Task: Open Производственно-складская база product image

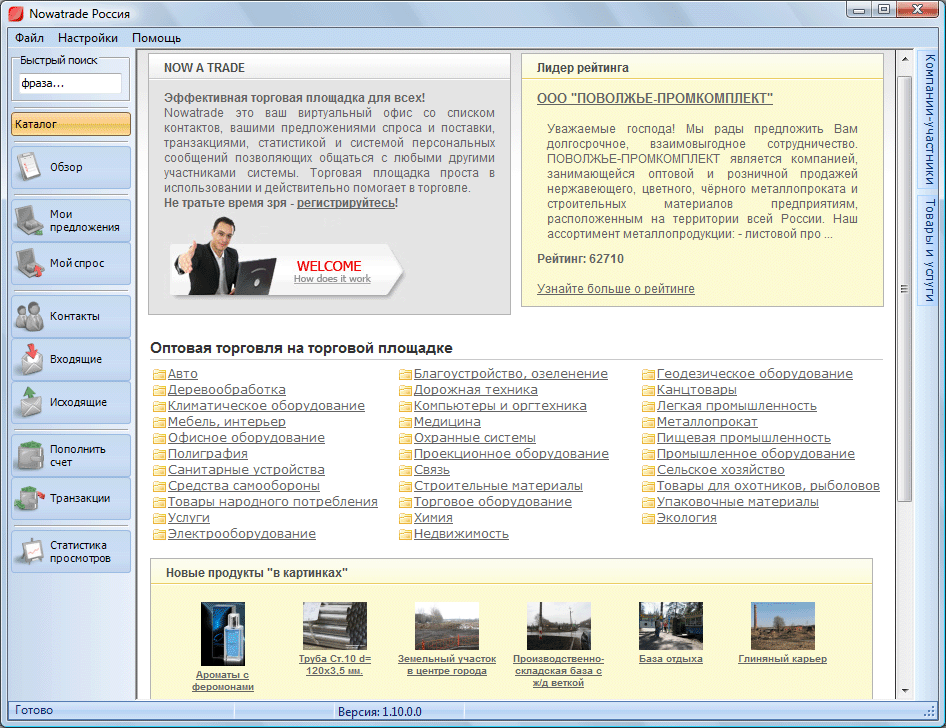Action: [x=559, y=626]
